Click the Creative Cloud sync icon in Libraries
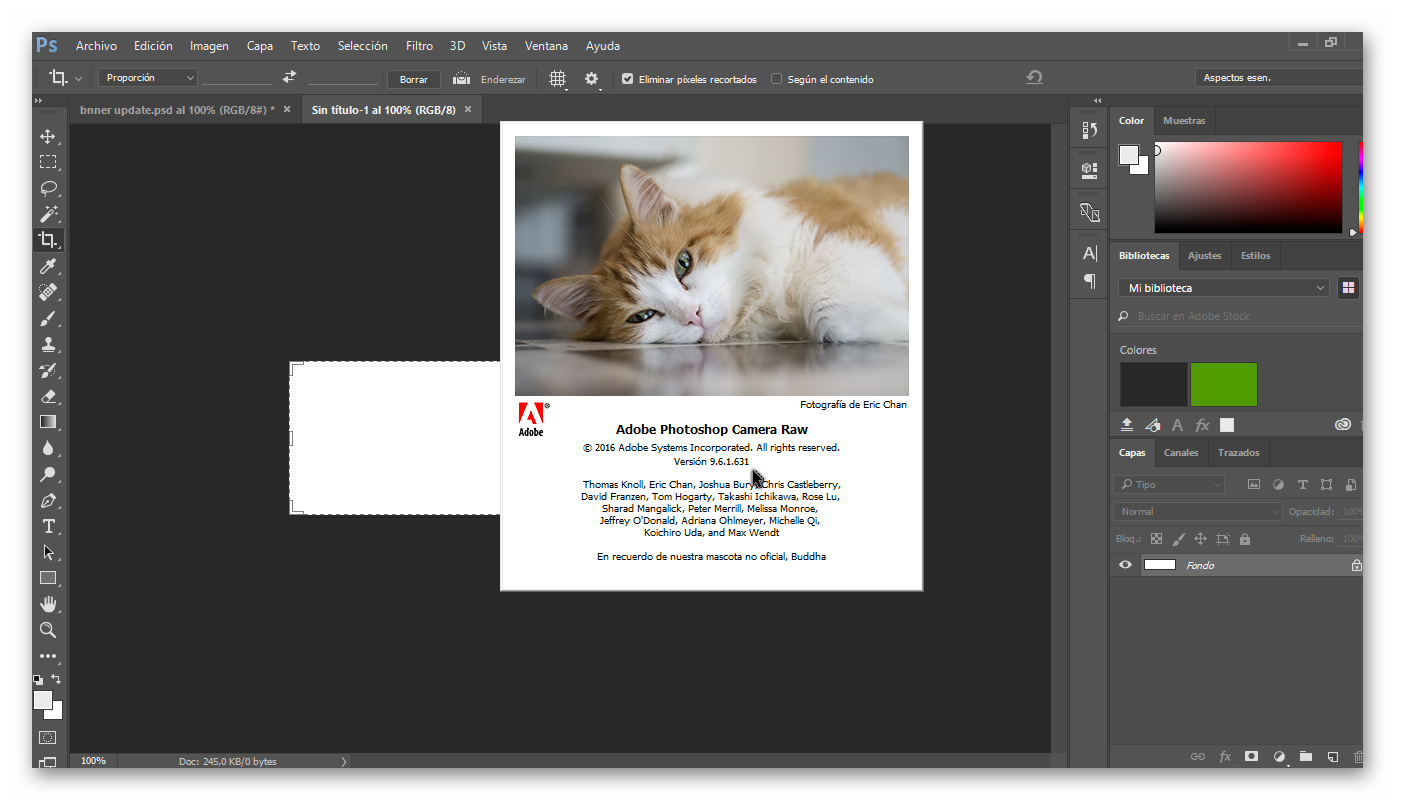 tap(1343, 425)
